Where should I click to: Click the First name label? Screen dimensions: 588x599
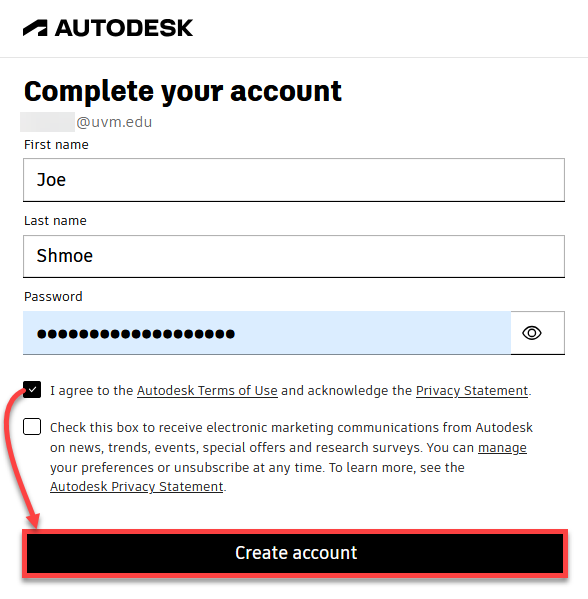click(x=56, y=145)
